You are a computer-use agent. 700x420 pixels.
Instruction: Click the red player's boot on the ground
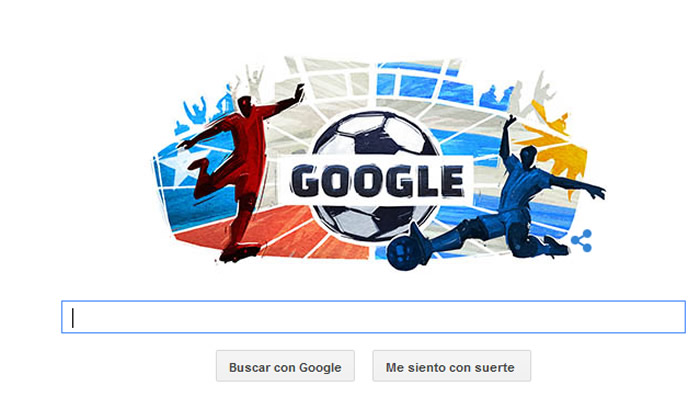239,254
